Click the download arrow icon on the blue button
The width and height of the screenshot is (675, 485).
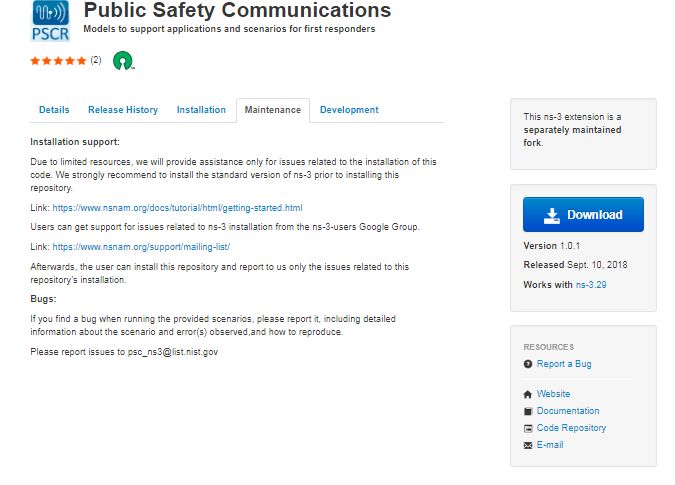[551, 215]
